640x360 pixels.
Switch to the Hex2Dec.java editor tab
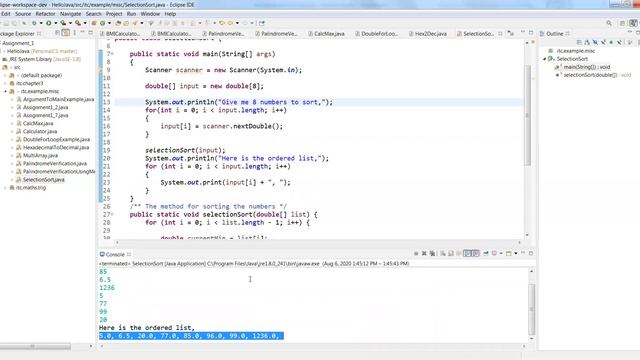[x=428, y=33]
